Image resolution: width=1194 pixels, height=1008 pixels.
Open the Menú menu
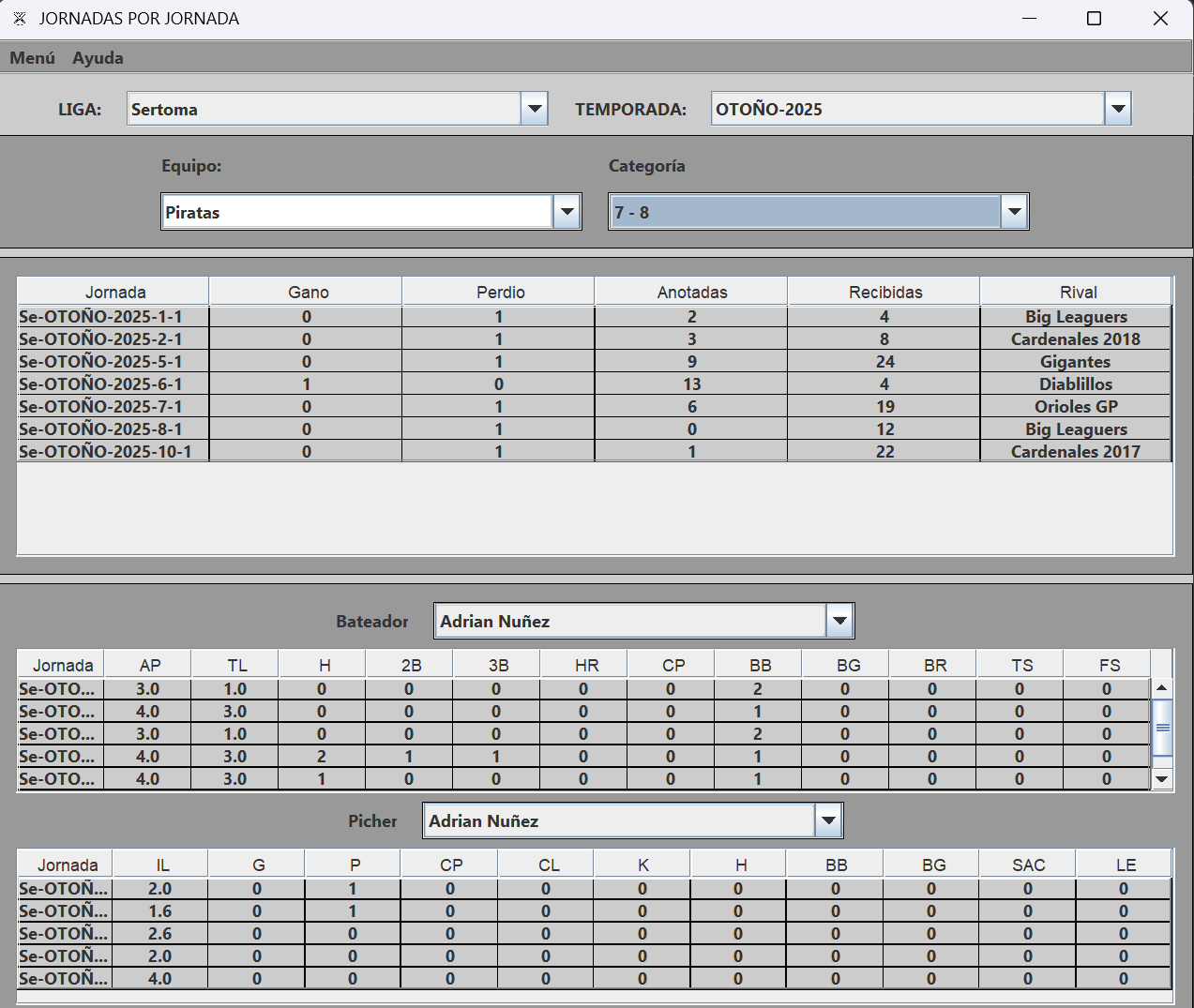pos(32,58)
